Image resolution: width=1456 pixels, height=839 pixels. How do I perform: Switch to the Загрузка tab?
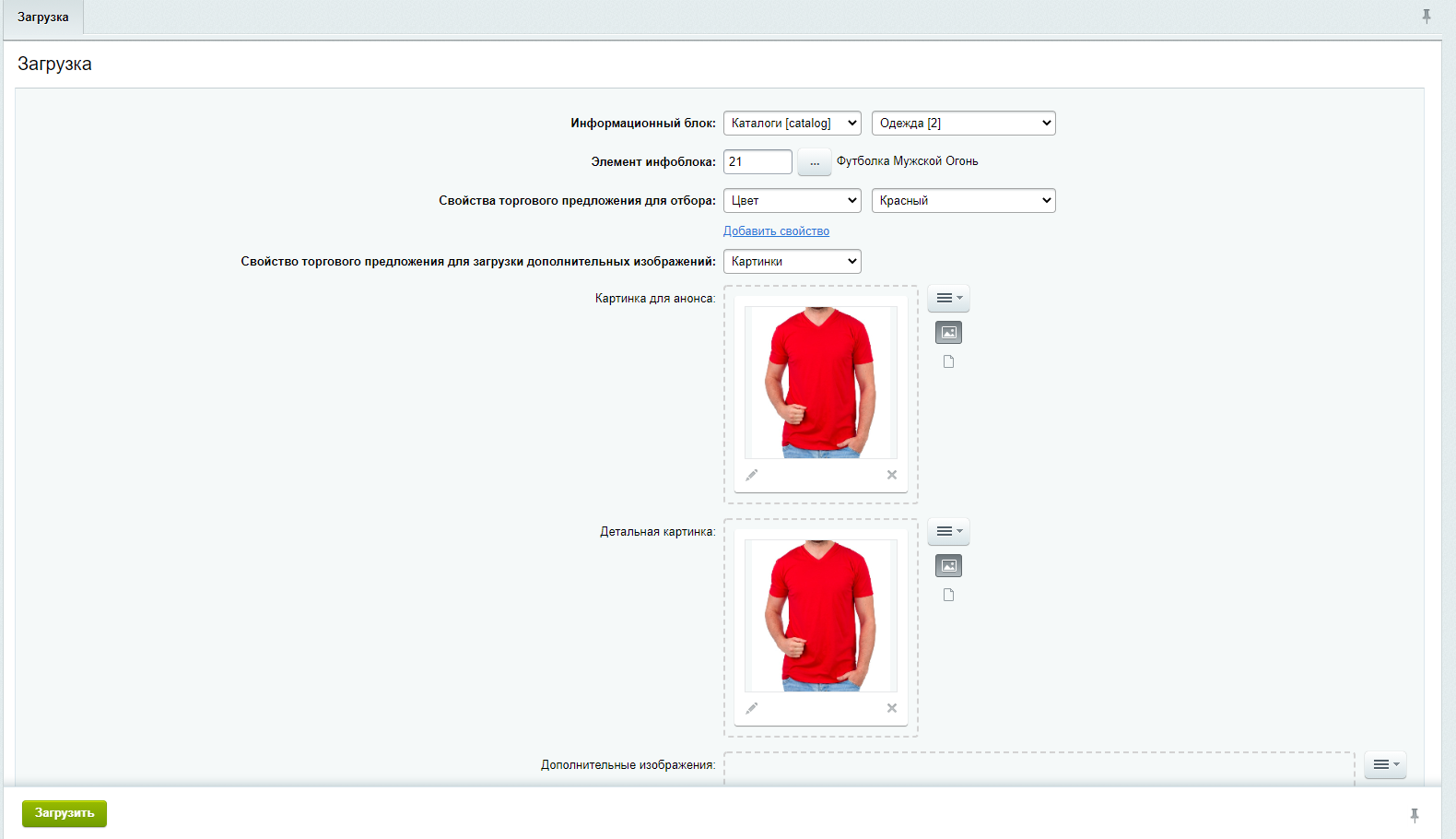click(43, 18)
